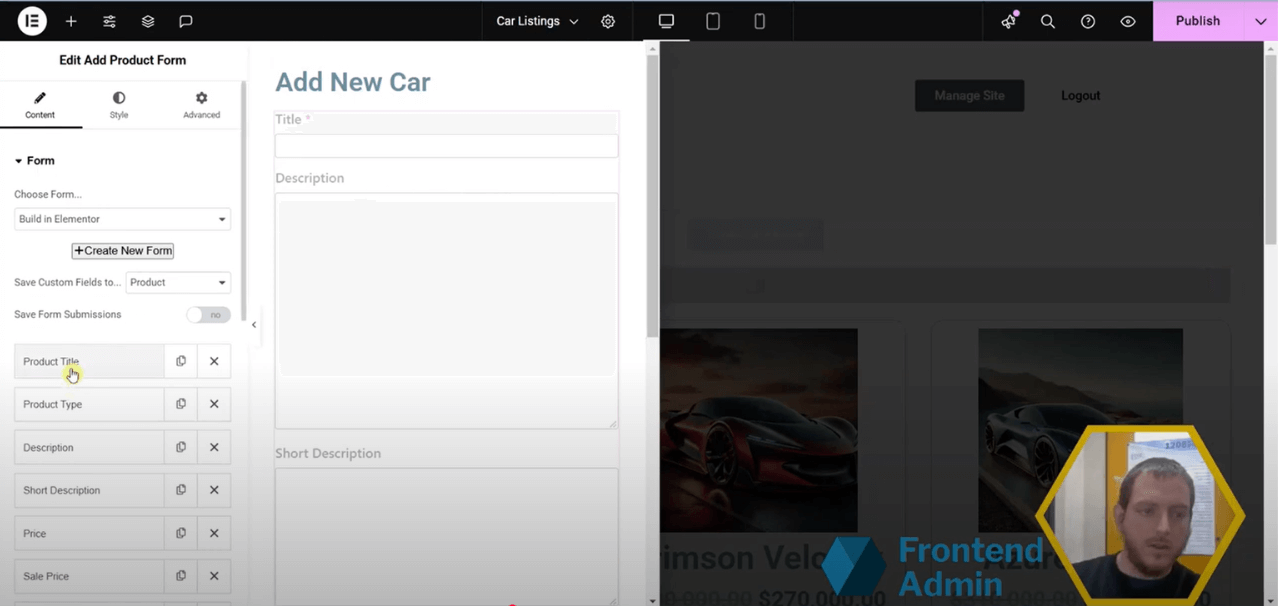Open the Choose Form dropdown
1280x606 pixels.
122,218
